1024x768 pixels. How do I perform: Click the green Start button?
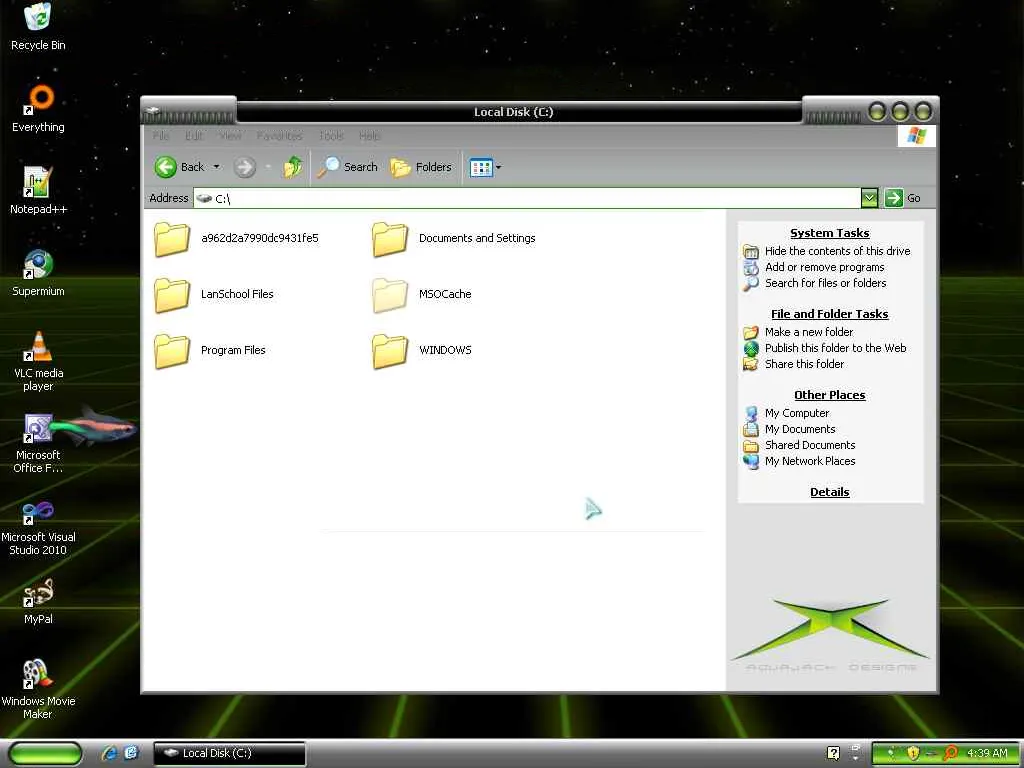[44, 753]
